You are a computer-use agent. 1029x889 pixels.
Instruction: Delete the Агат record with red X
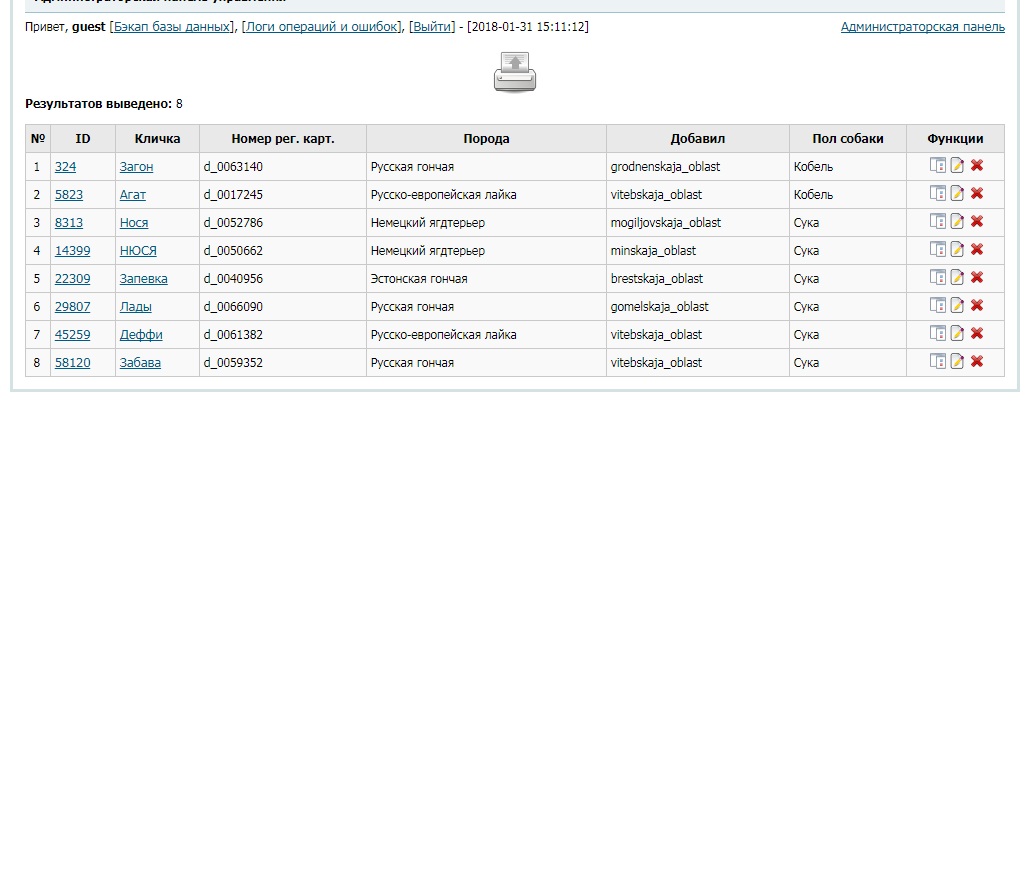(x=977, y=194)
